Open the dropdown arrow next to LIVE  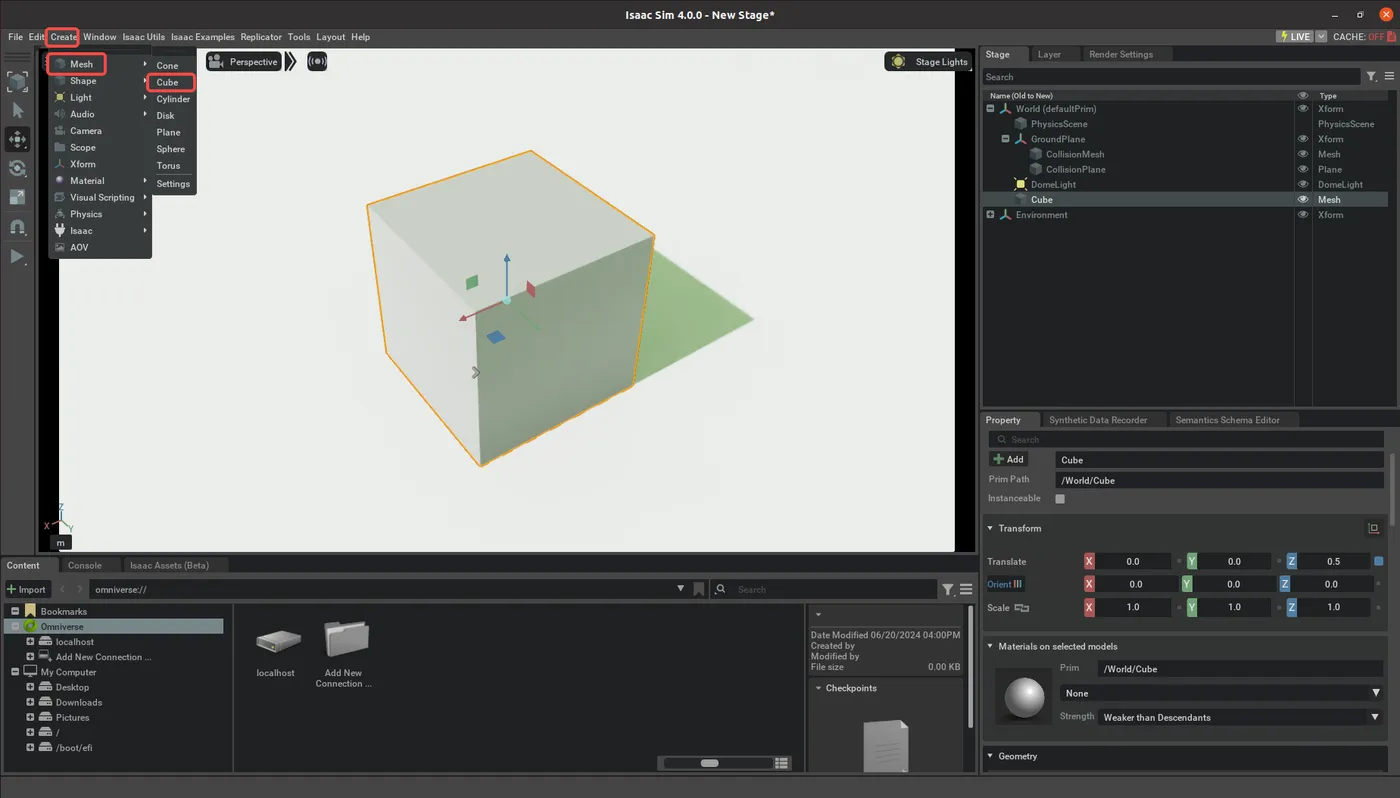[1321, 37]
